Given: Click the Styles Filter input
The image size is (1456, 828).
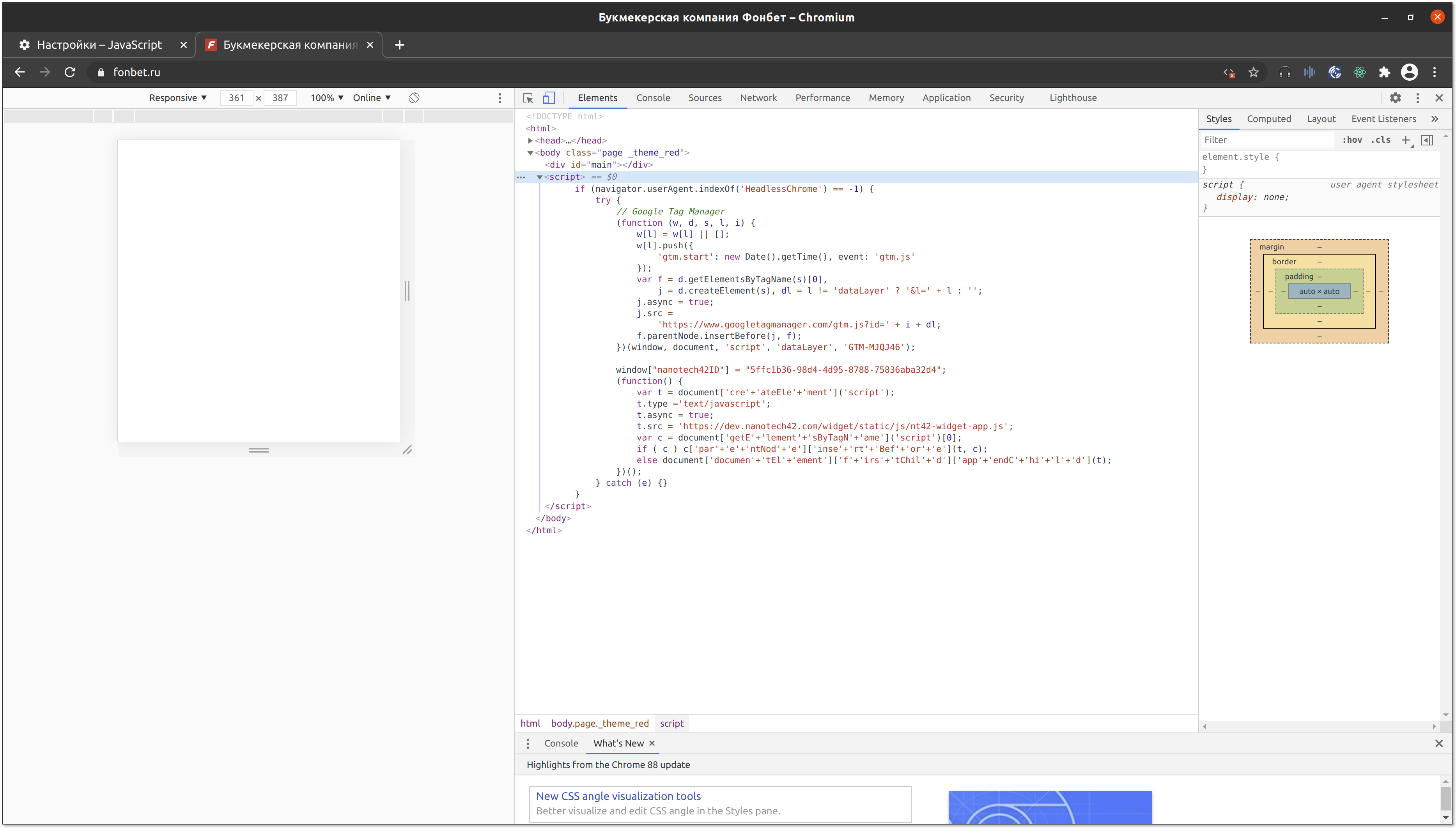Looking at the screenshot, I should coord(1267,140).
